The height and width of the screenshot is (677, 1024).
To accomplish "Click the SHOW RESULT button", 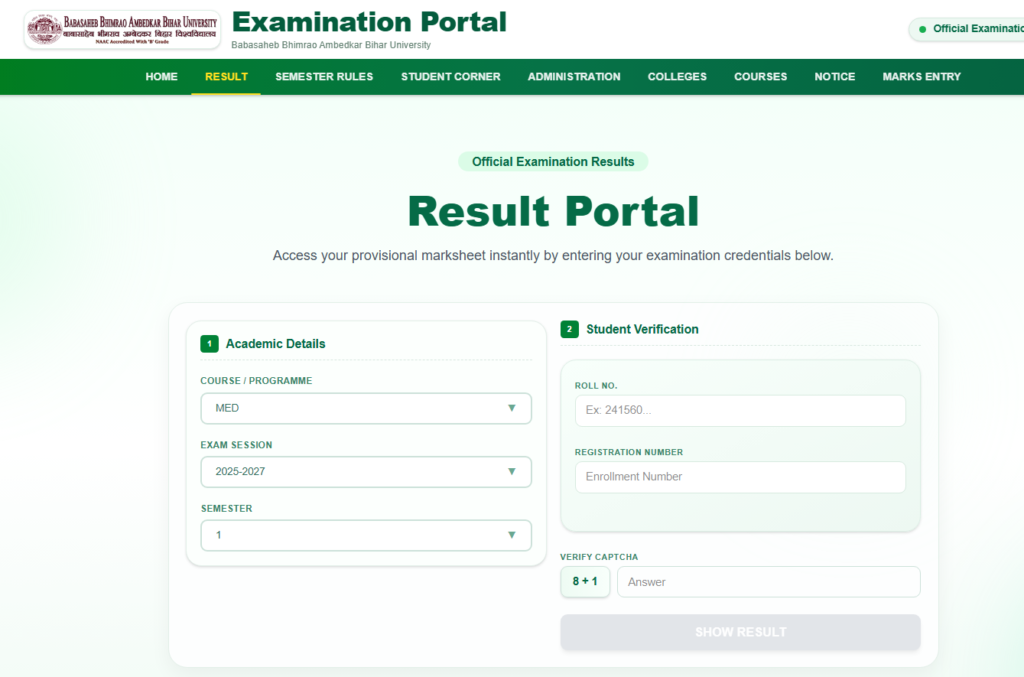I will click(x=740, y=632).
